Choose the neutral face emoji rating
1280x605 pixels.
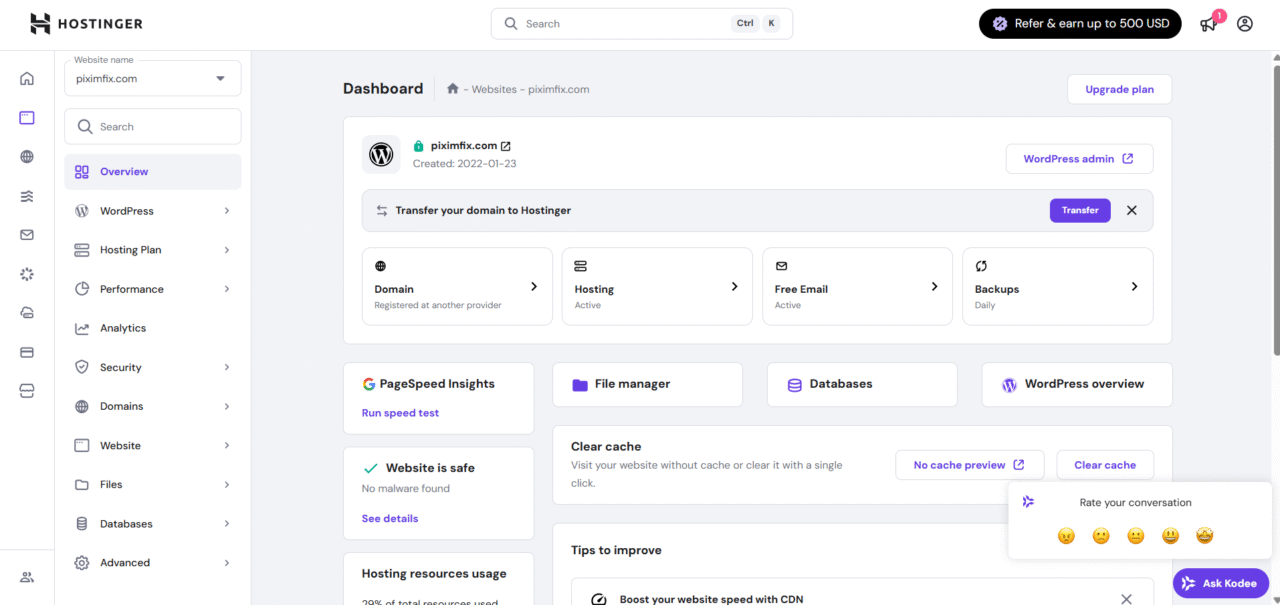click(1136, 536)
